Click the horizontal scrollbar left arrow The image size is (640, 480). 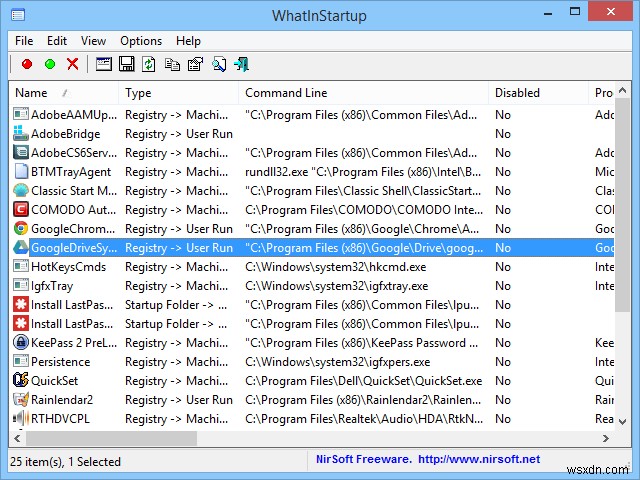coord(17,438)
